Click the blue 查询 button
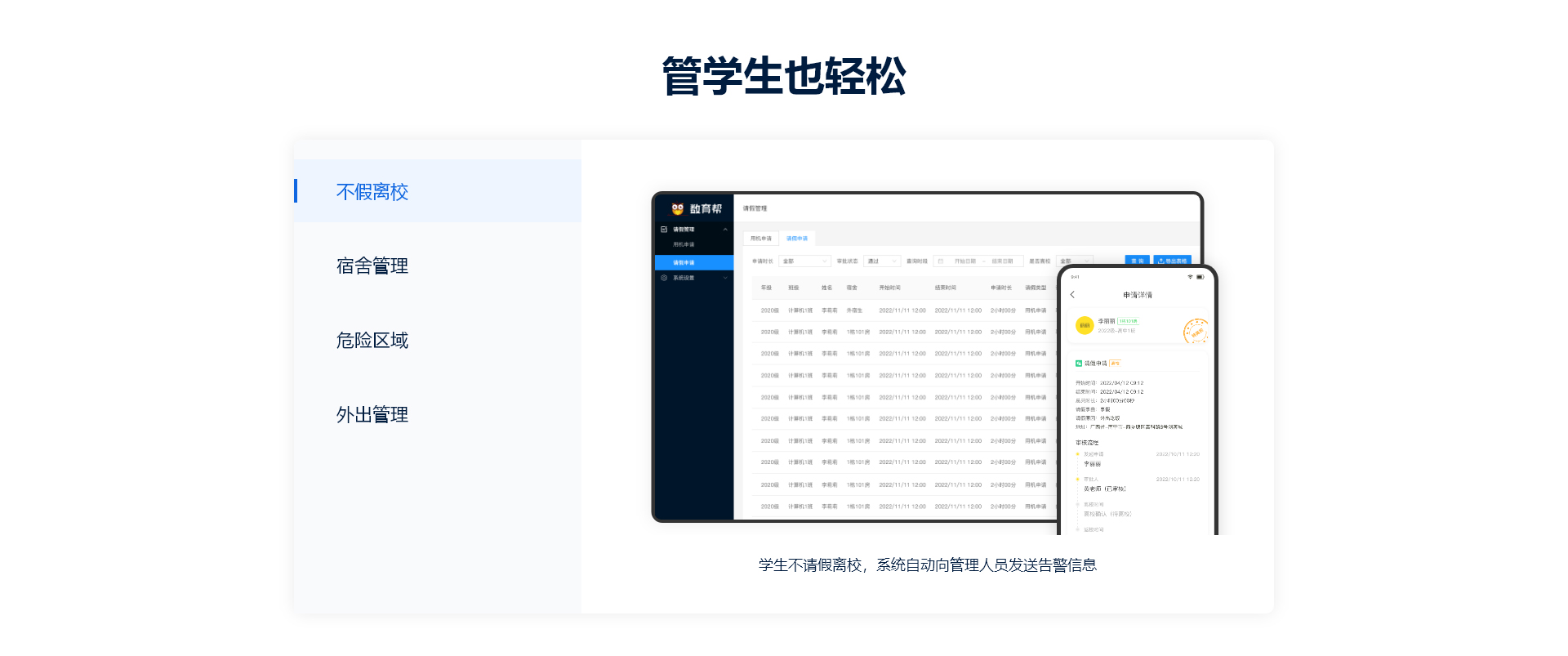 (1137, 261)
